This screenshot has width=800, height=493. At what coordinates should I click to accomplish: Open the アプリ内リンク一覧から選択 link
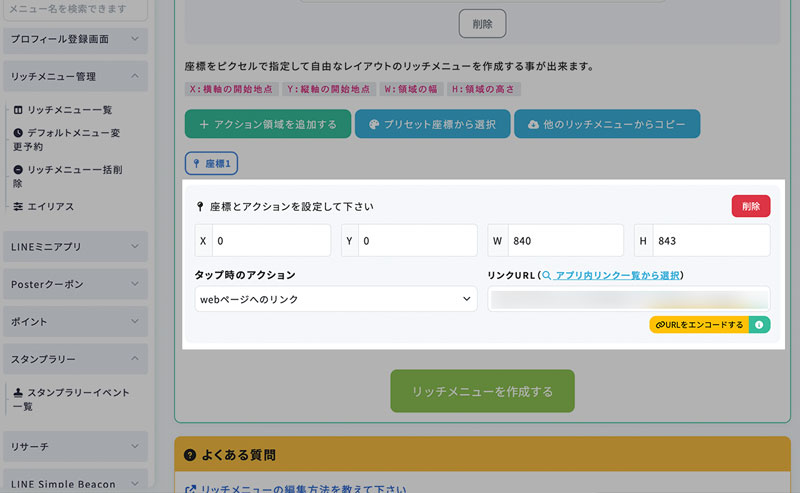618,275
